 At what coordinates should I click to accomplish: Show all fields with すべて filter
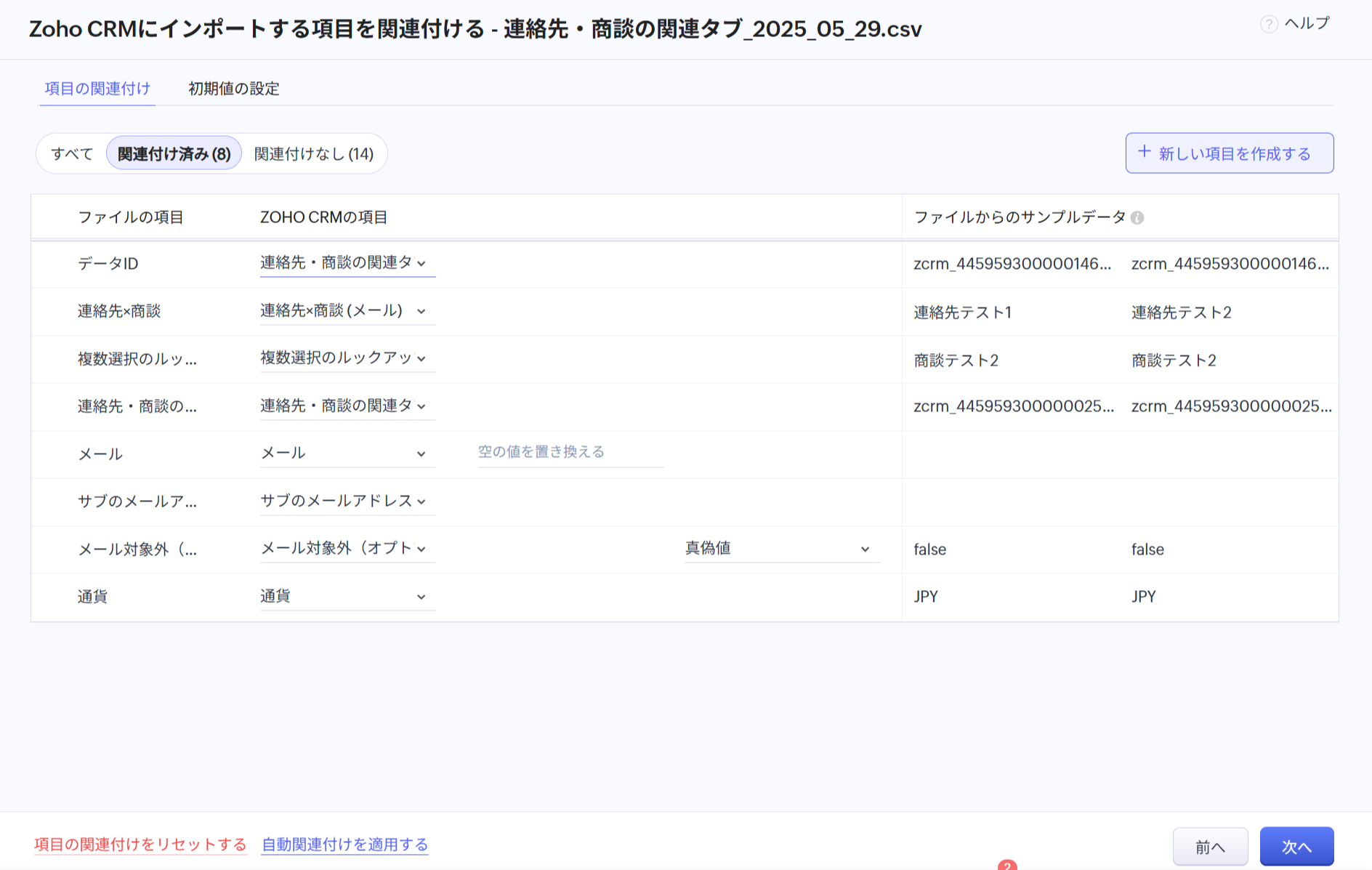tap(72, 154)
